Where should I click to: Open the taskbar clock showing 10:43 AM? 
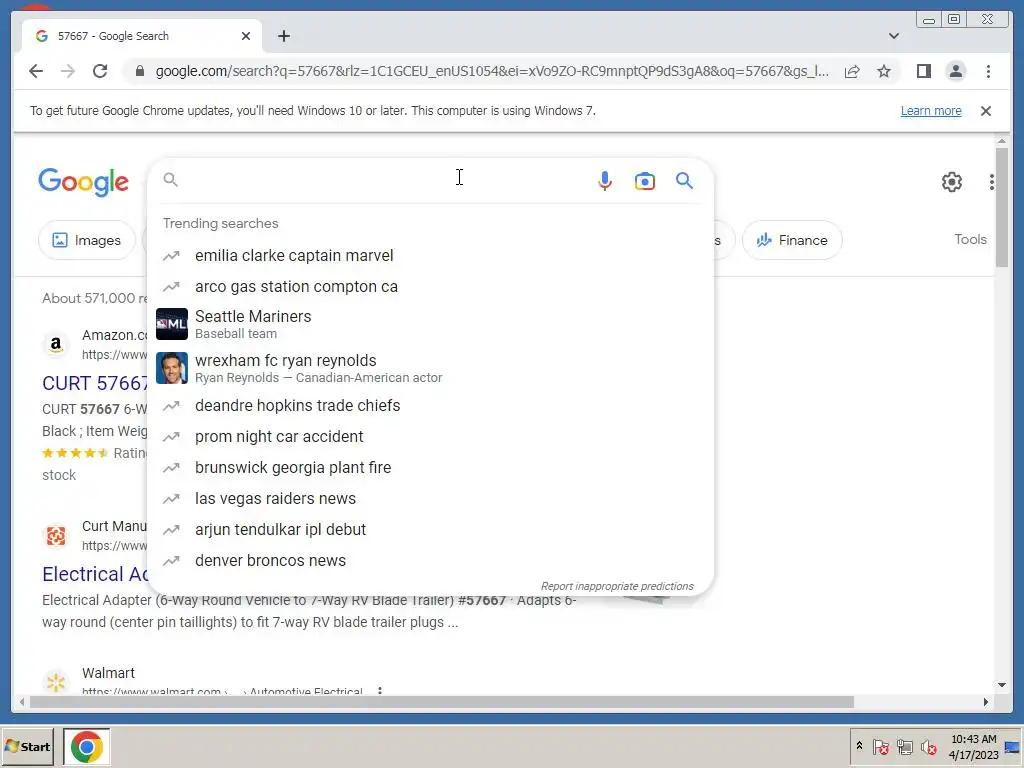[973, 747]
